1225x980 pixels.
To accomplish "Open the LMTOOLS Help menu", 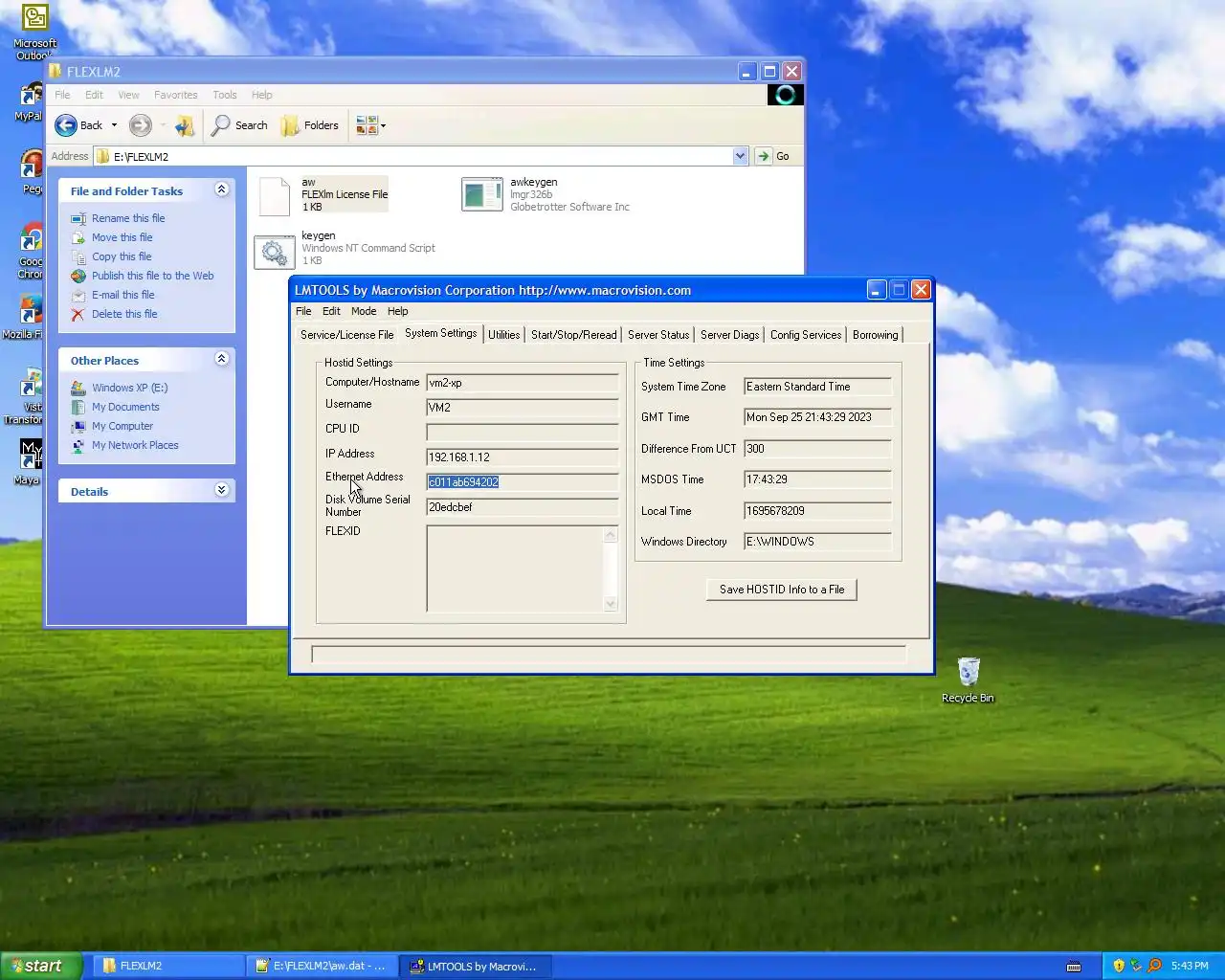I will [398, 311].
